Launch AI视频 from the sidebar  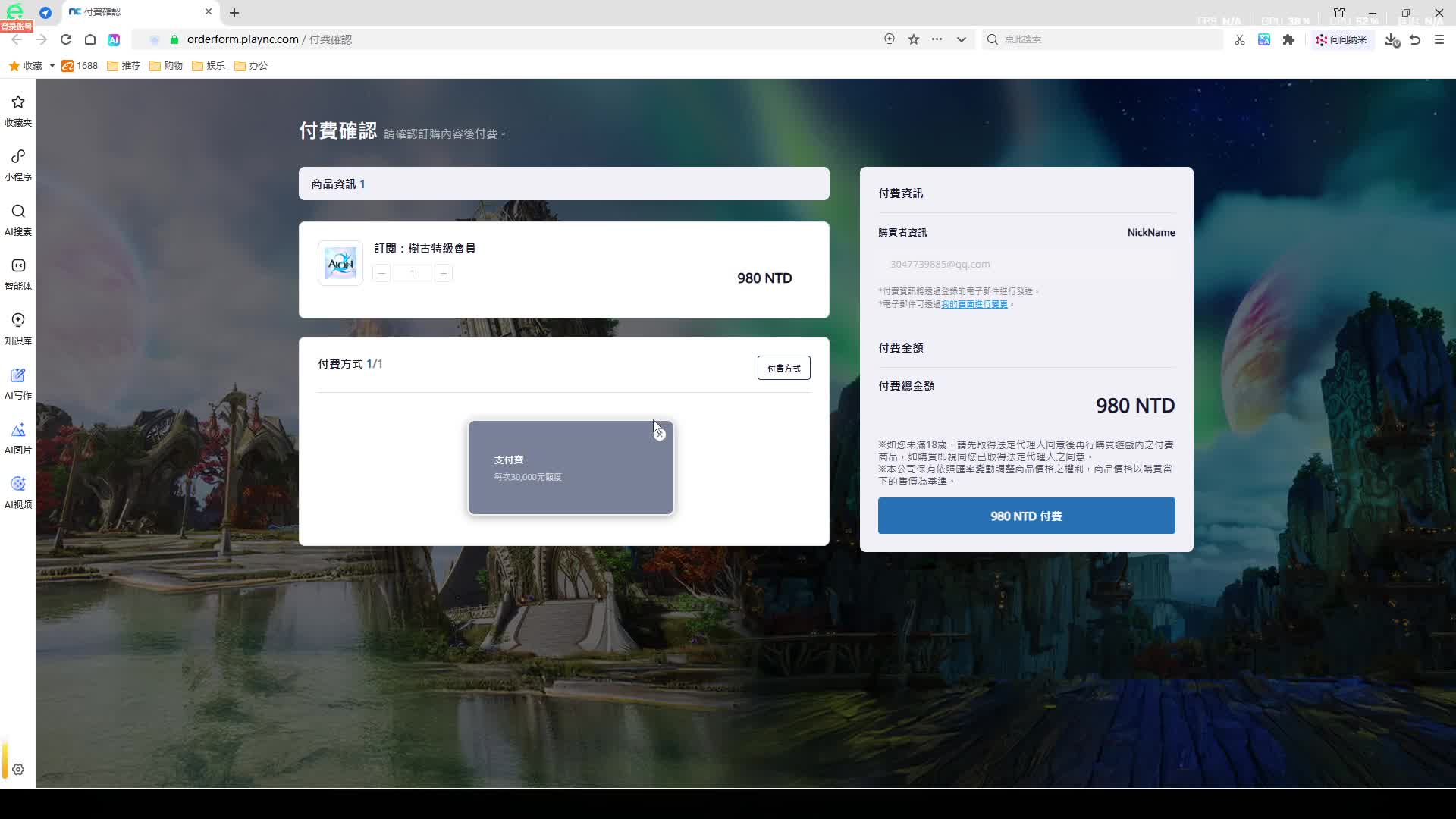coord(17,491)
